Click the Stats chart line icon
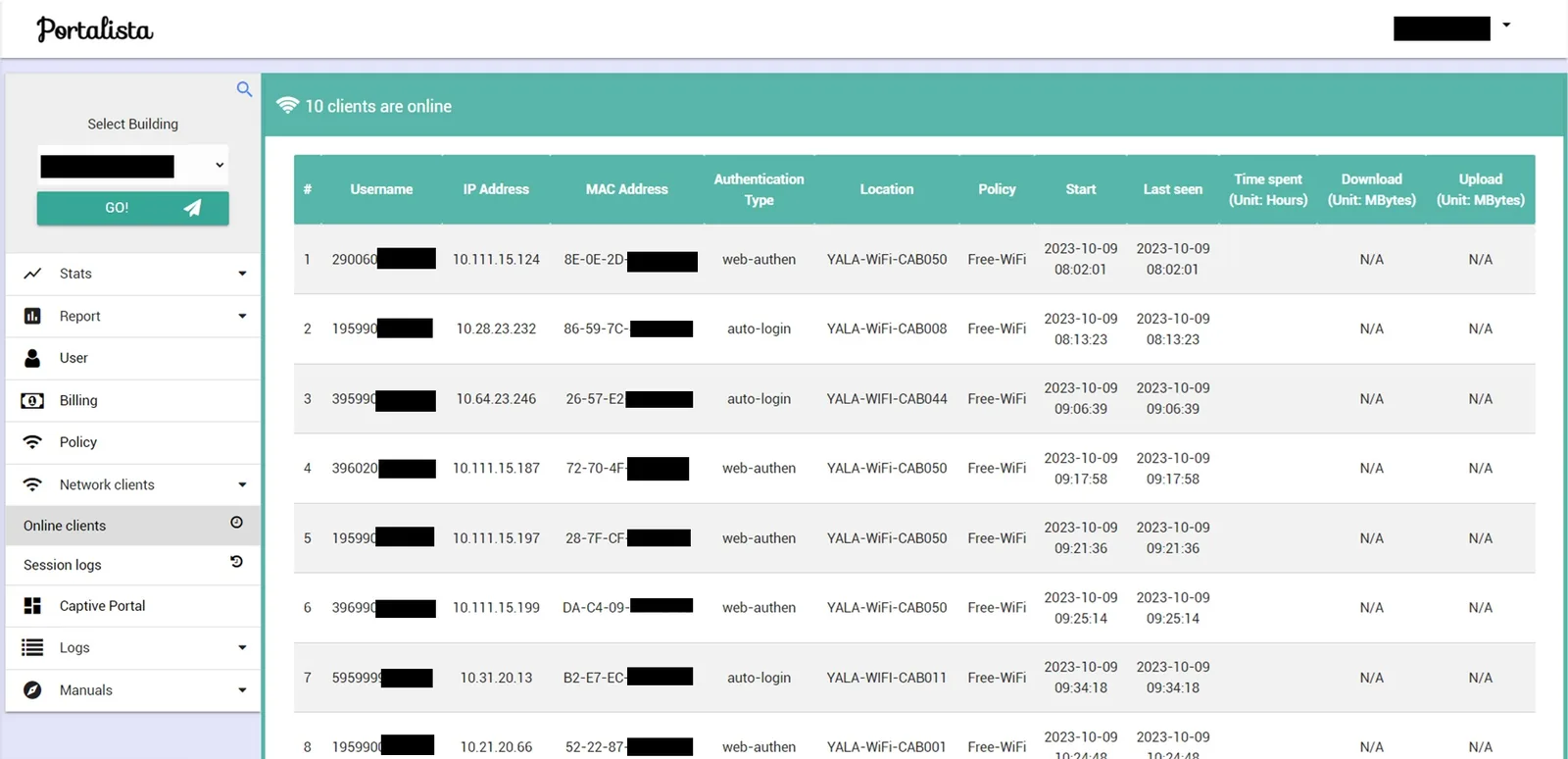The width and height of the screenshot is (1568, 759). pos(32,274)
